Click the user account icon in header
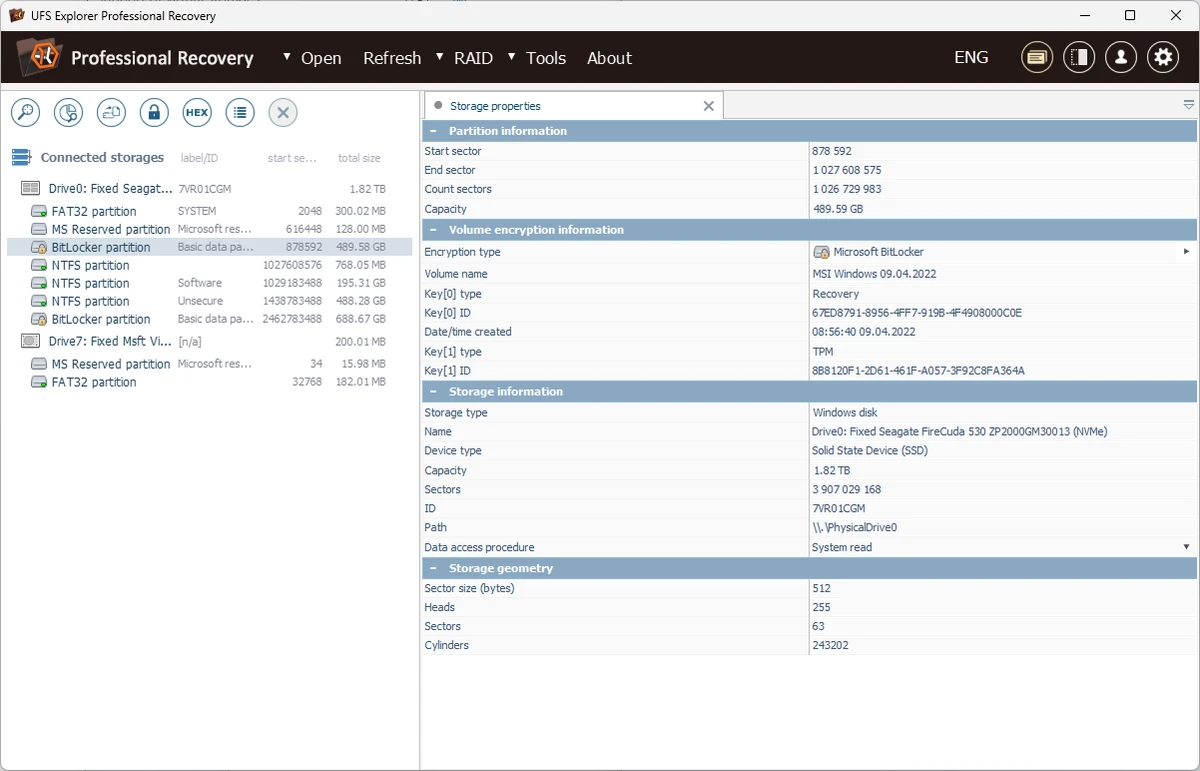The image size is (1200, 771). point(1121,57)
